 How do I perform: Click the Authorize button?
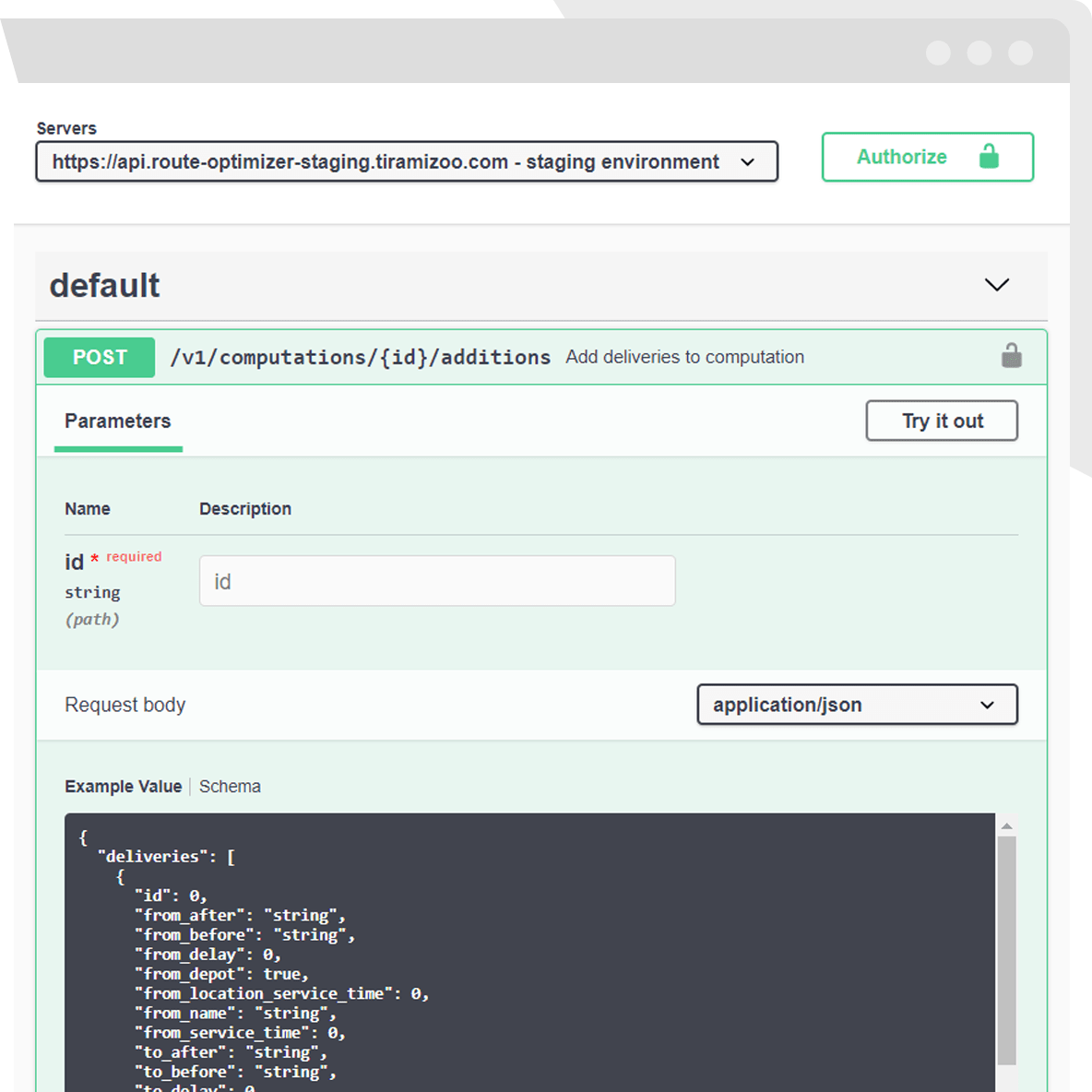pos(927,157)
